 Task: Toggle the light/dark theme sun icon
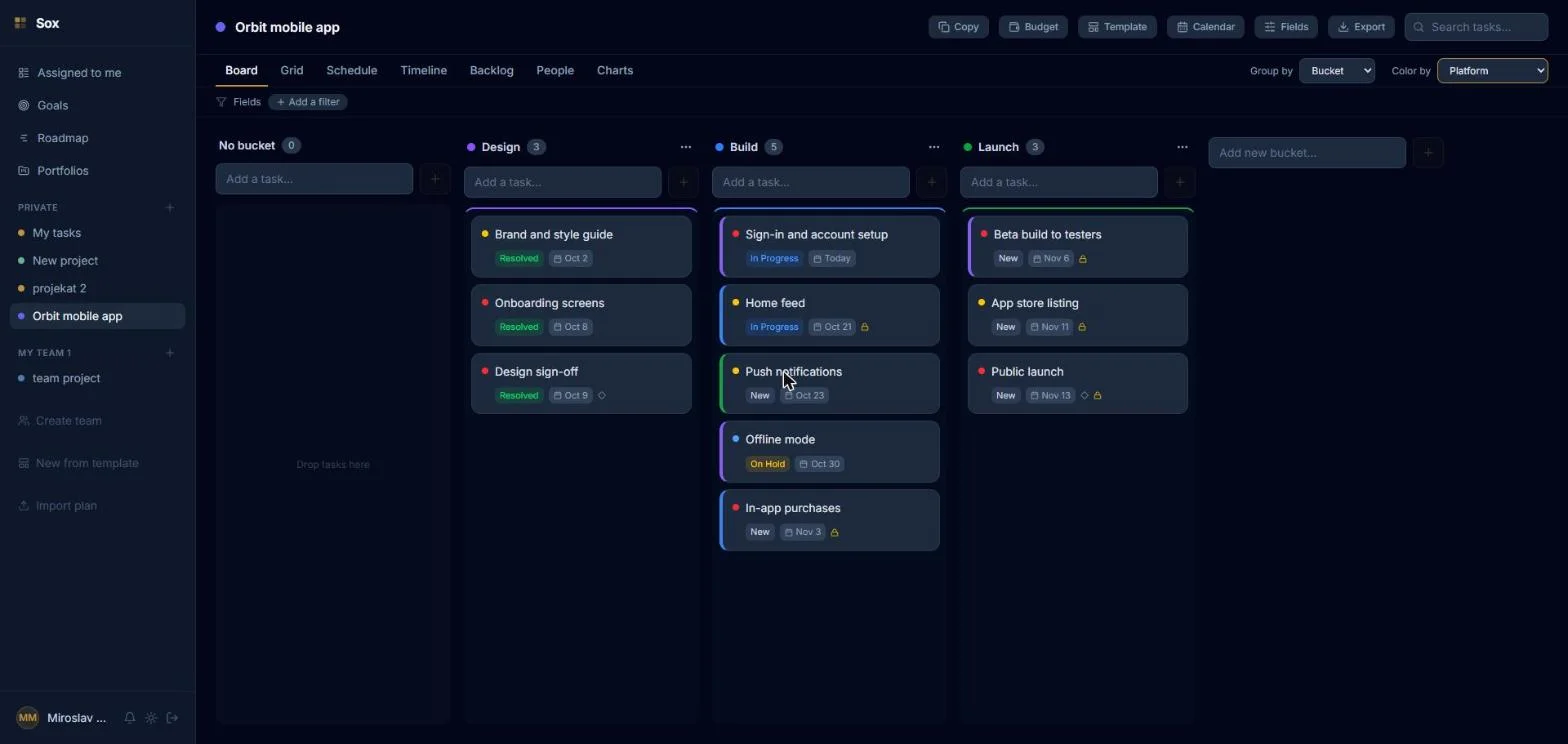(x=151, y=718)
